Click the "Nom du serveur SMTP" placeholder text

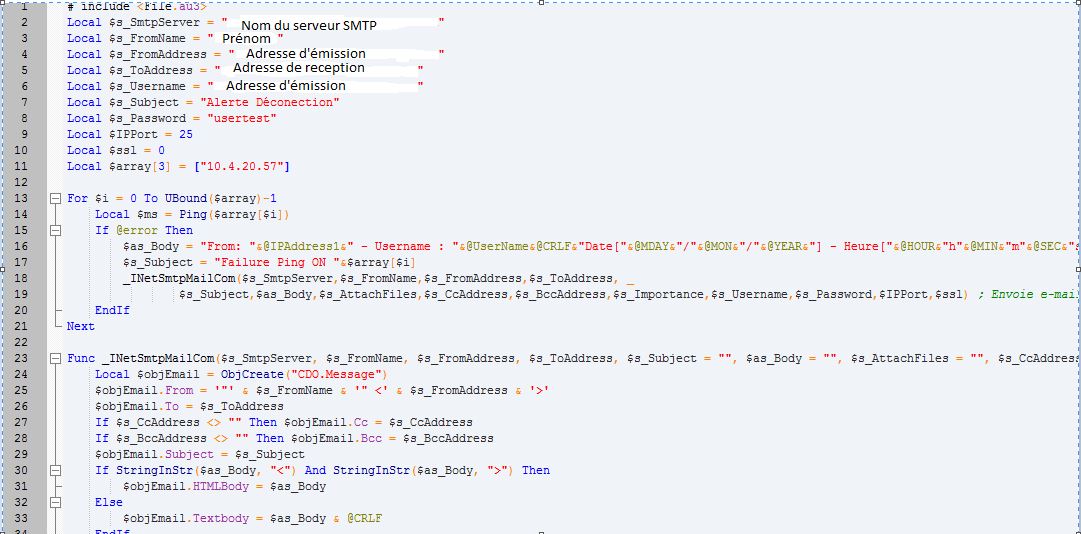click(319, 23)
